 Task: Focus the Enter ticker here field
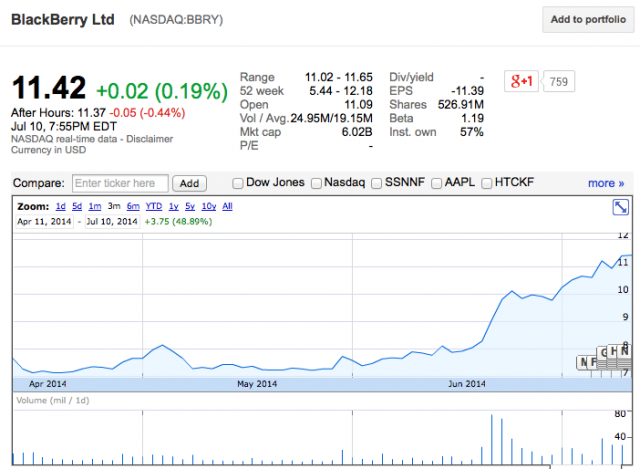click(120, 183)
